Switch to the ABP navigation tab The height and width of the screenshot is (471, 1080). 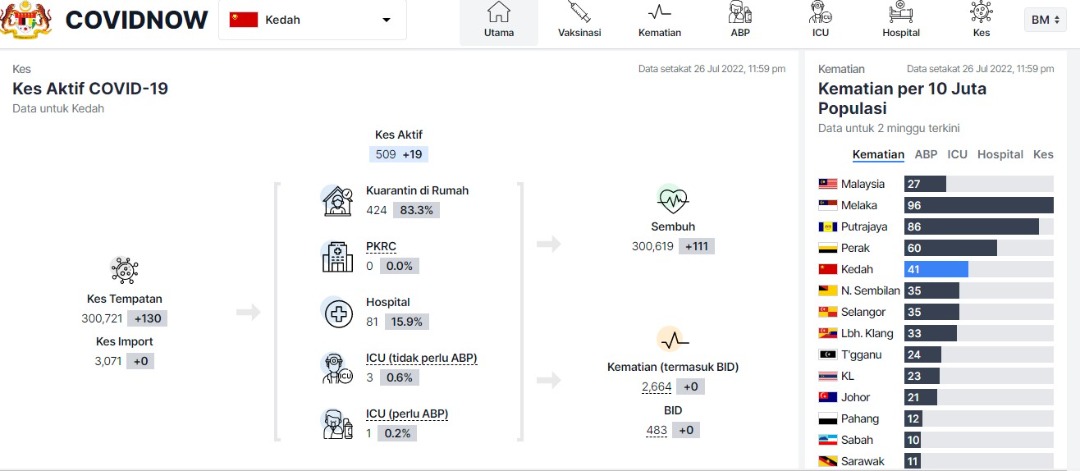pos(740,21)
